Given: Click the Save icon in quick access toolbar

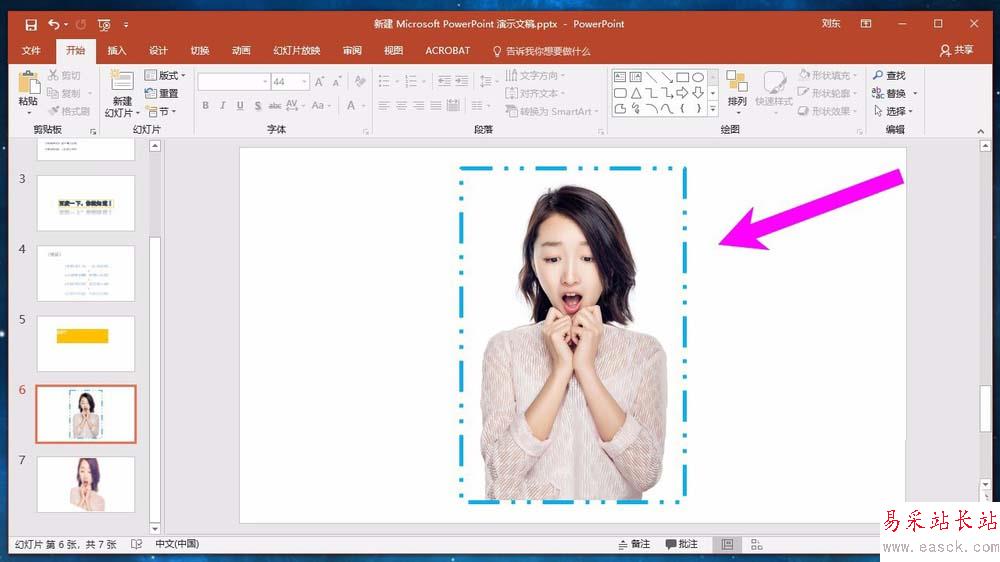Looking at the screenshot, I should coord(31,24).
